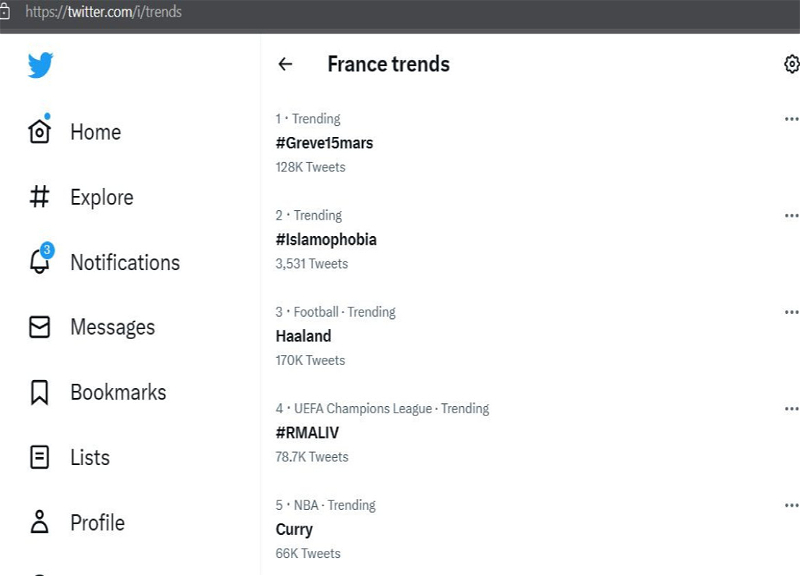
Task: Open more options for Haaland trend
Action: pyautogui.click(x=791, y=312)
